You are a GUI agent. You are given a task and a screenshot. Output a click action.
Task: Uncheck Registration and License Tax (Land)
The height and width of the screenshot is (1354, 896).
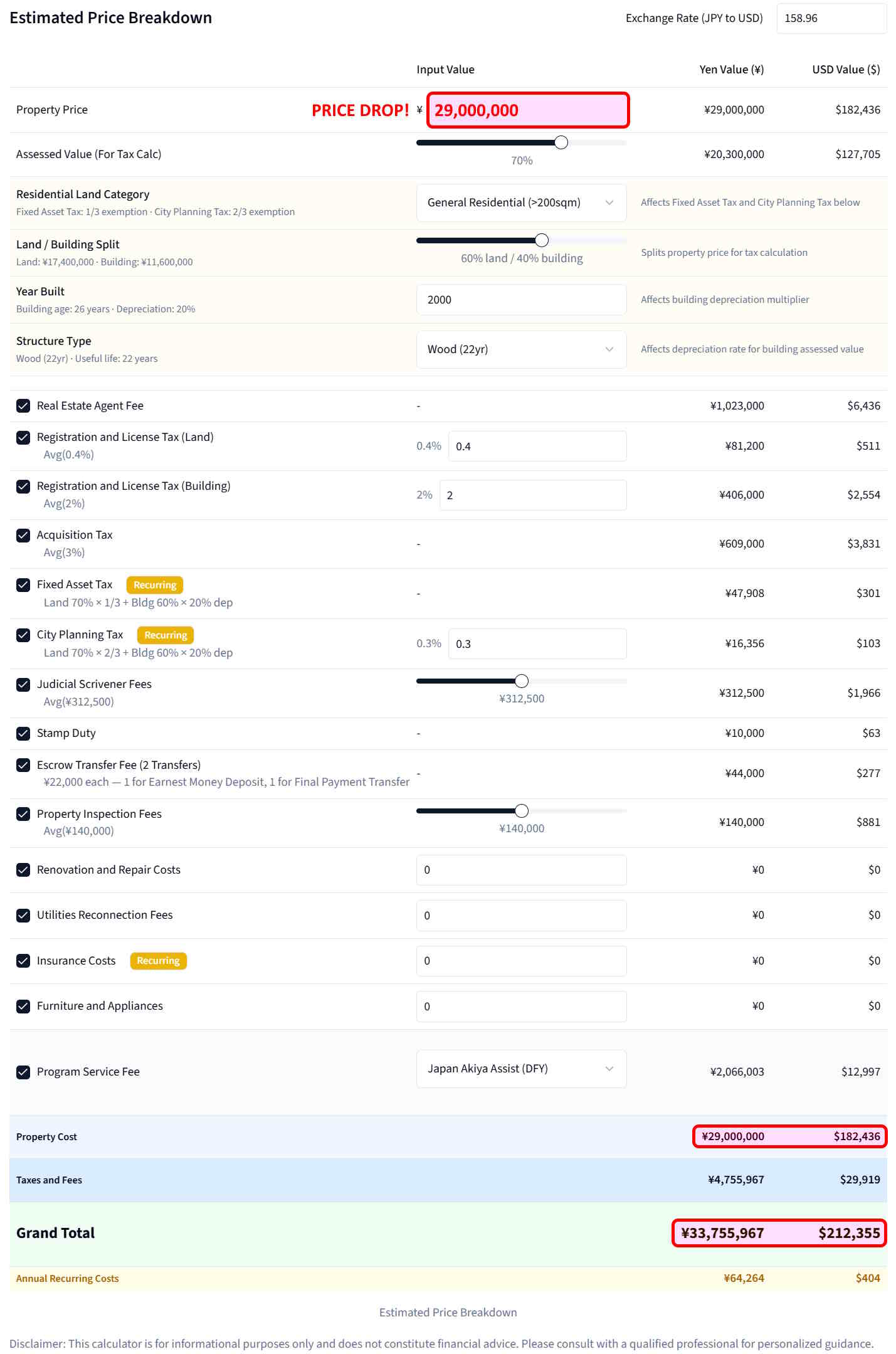point(23,437)
